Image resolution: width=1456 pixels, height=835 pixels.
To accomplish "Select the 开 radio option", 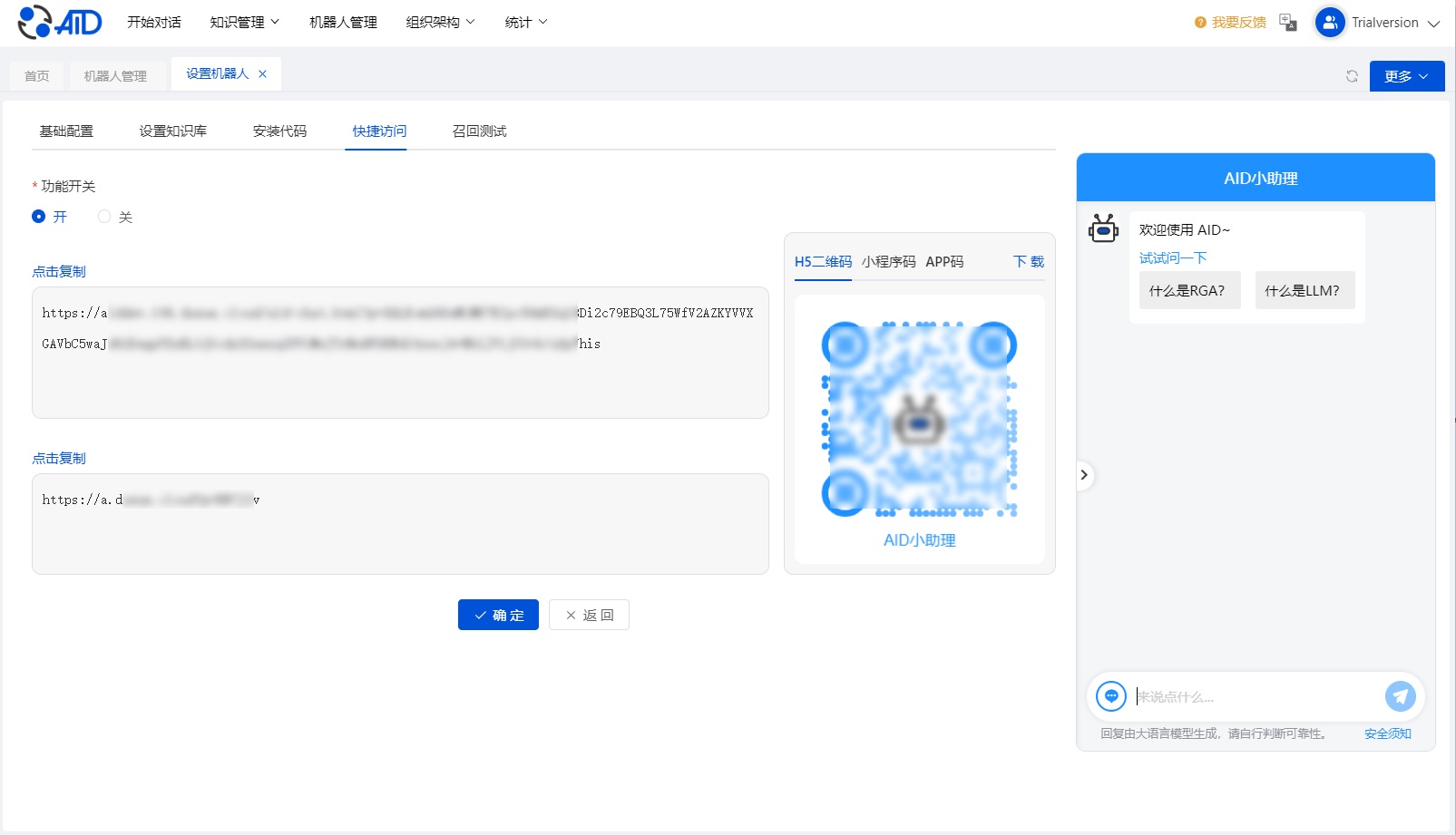I will (38, 217).
